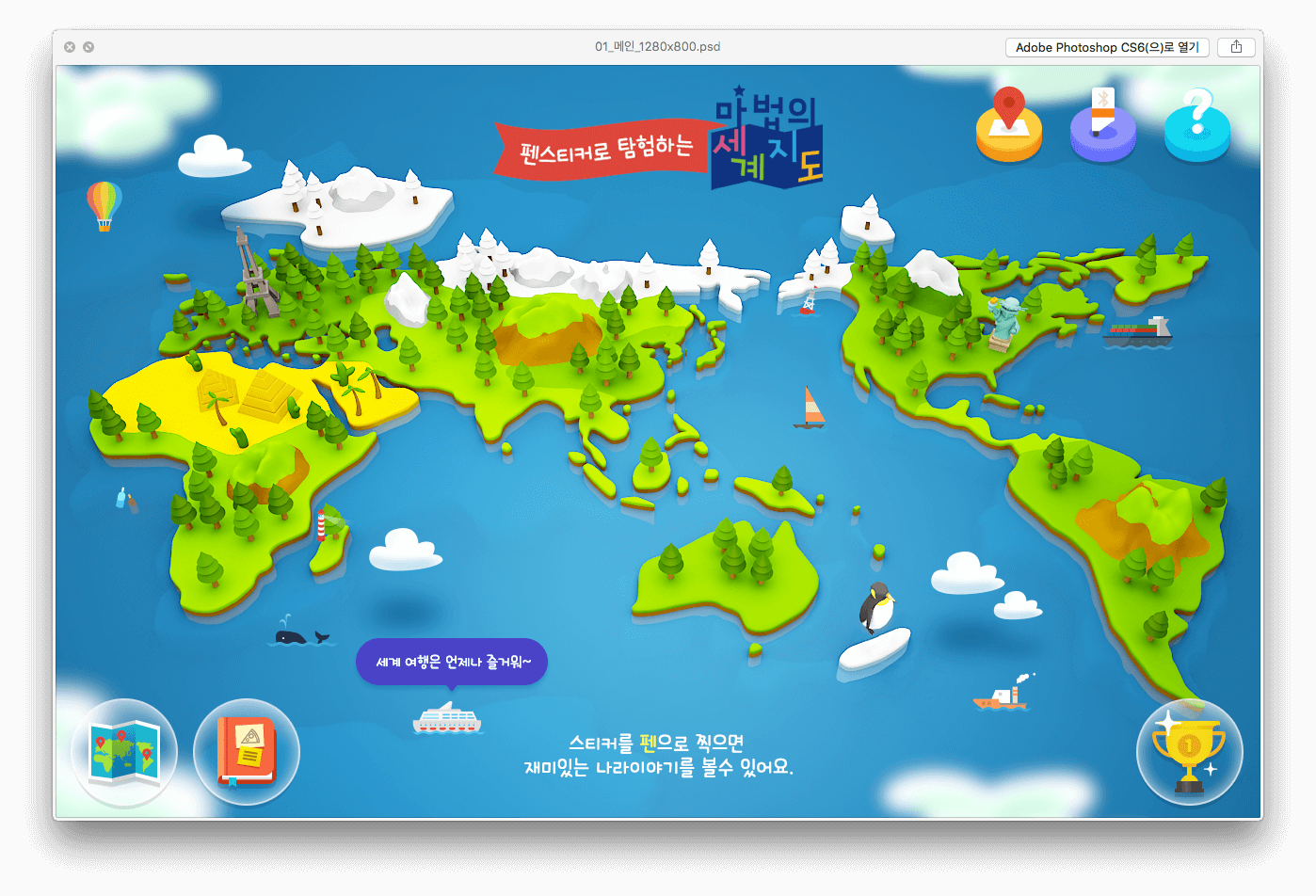Click the rainbow hot air balloon
1316x896 pixels.
click(x=104, y=205)
